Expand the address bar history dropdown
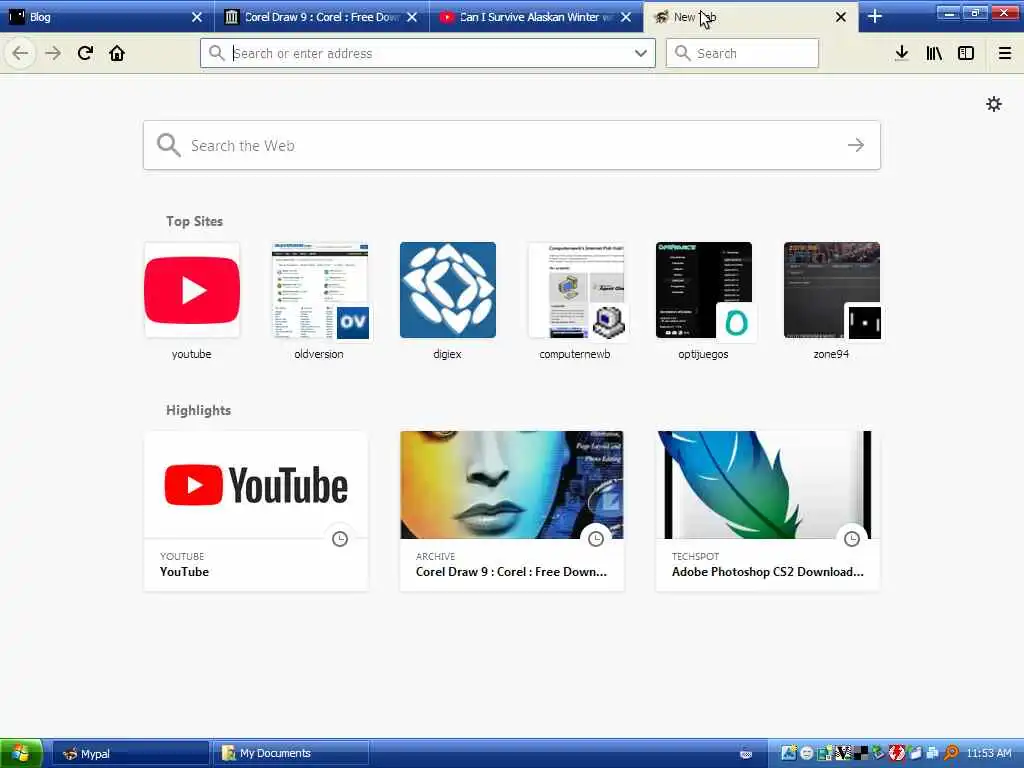1024x768 pixels. coord(641,53)
